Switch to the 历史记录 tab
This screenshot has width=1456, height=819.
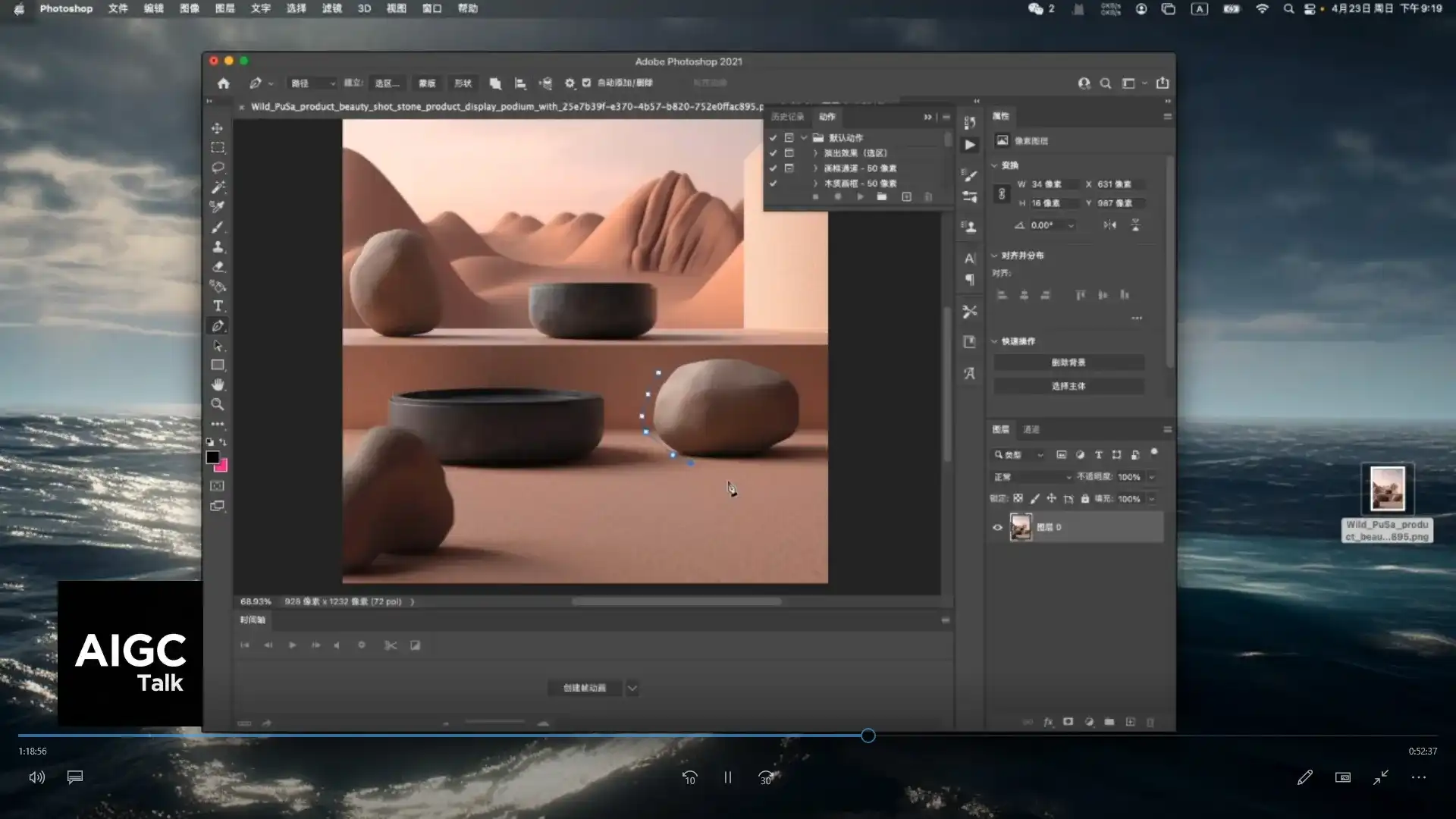786,117
